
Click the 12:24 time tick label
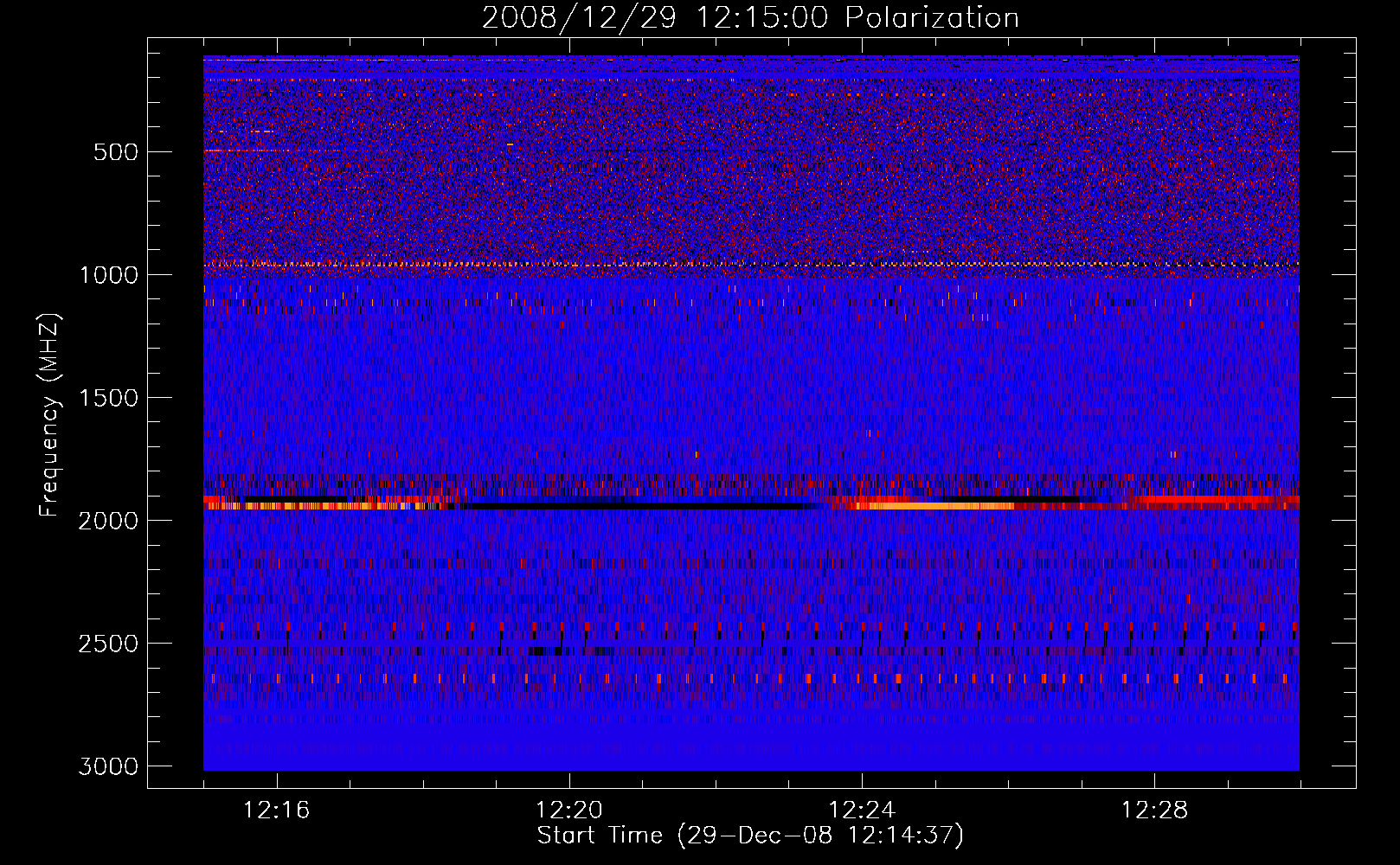(862, 811)
